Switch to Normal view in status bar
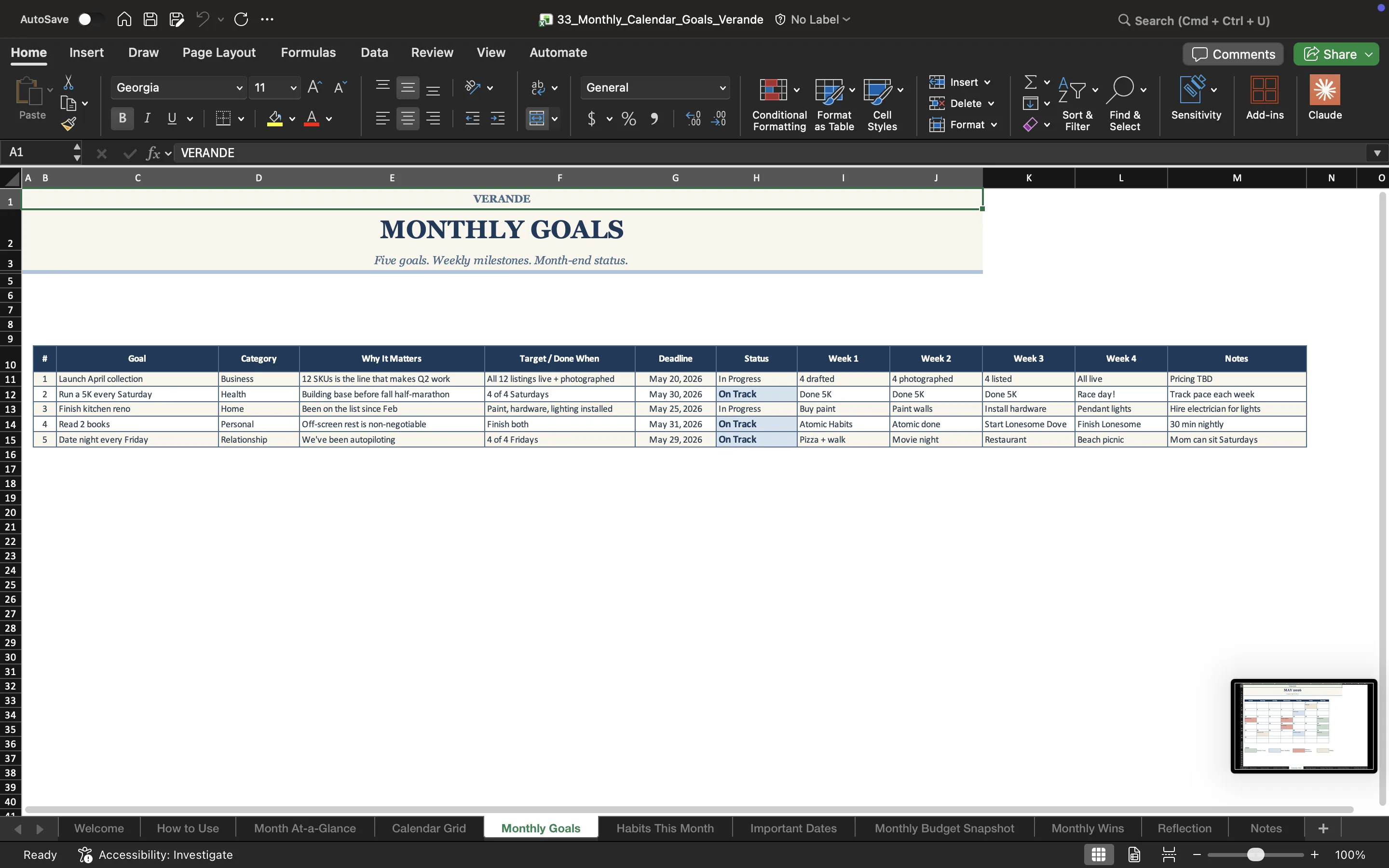The width and height of the screenshot is (1389, 868). click(x=1099, y=855)
